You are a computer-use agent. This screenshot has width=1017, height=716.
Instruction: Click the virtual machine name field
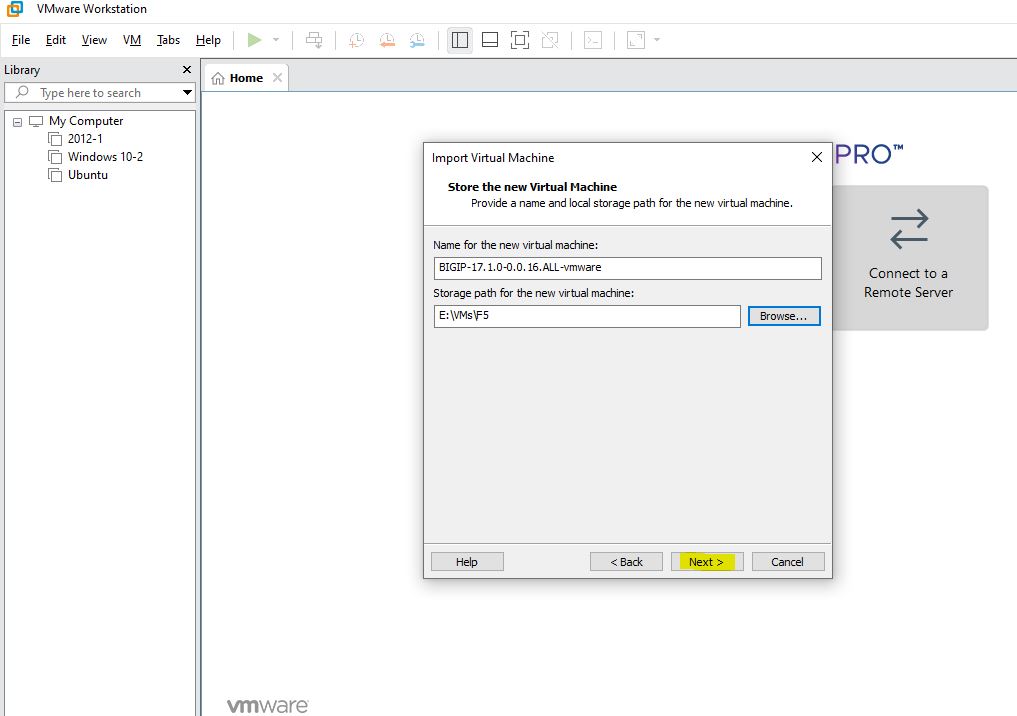[x=627, y=268]
